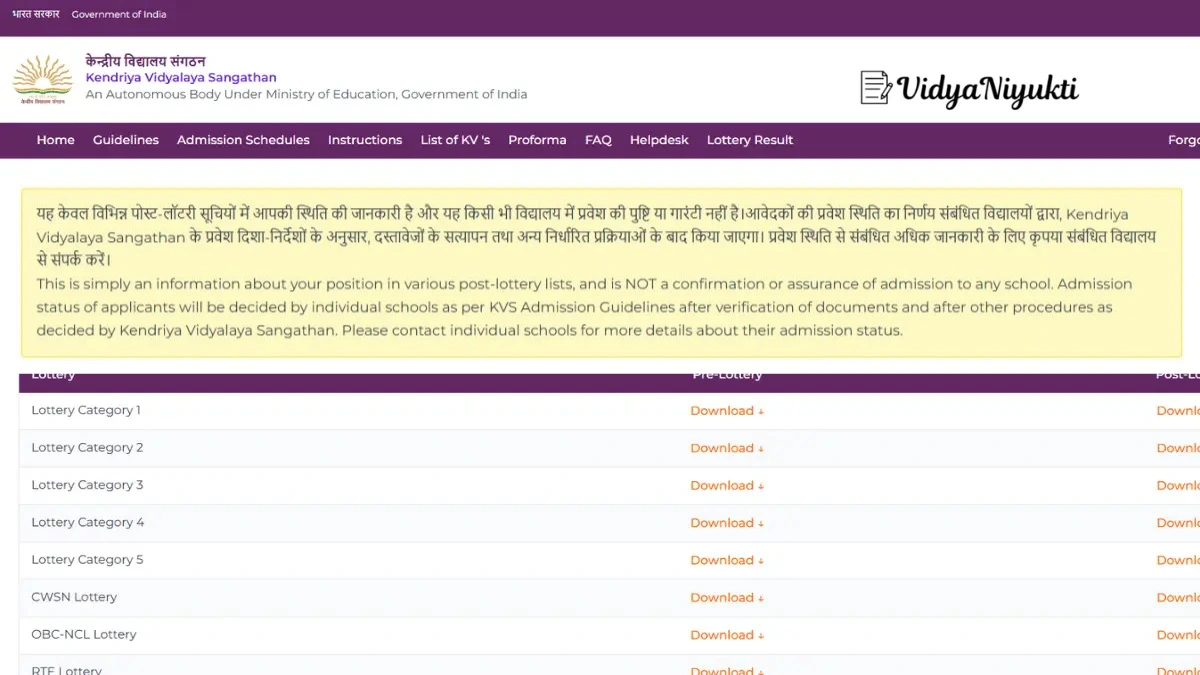Open the Proforma page
Viewport: 1200px width, 675px height.
537,140
